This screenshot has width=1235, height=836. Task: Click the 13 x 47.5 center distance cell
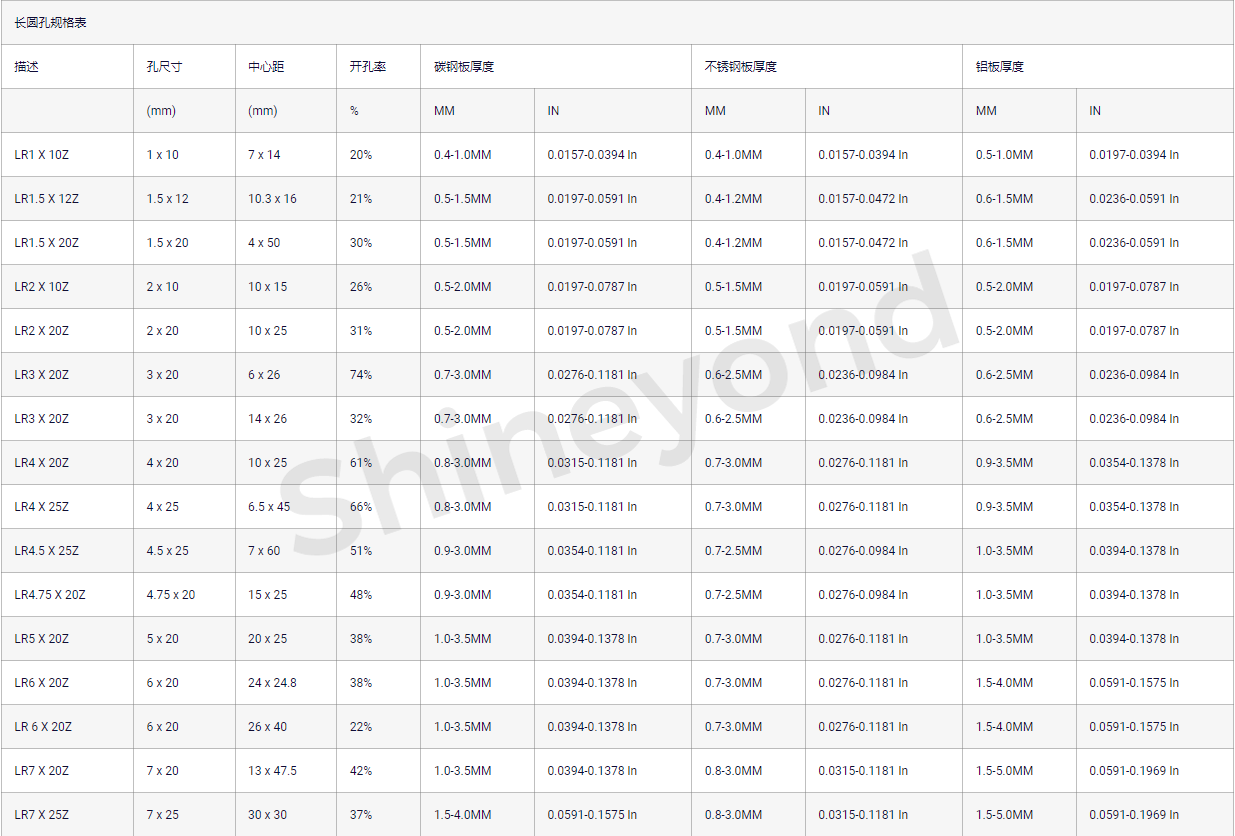272,771
